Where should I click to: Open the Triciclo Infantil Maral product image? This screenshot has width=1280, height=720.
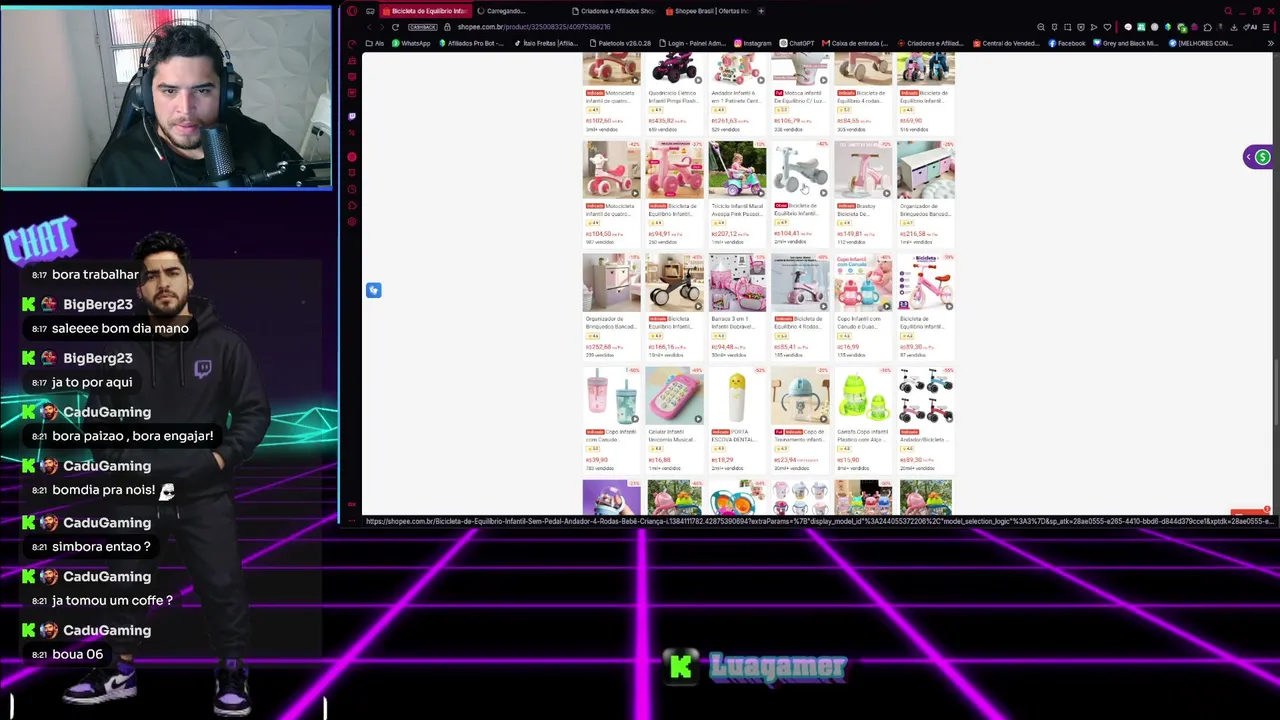737,169
